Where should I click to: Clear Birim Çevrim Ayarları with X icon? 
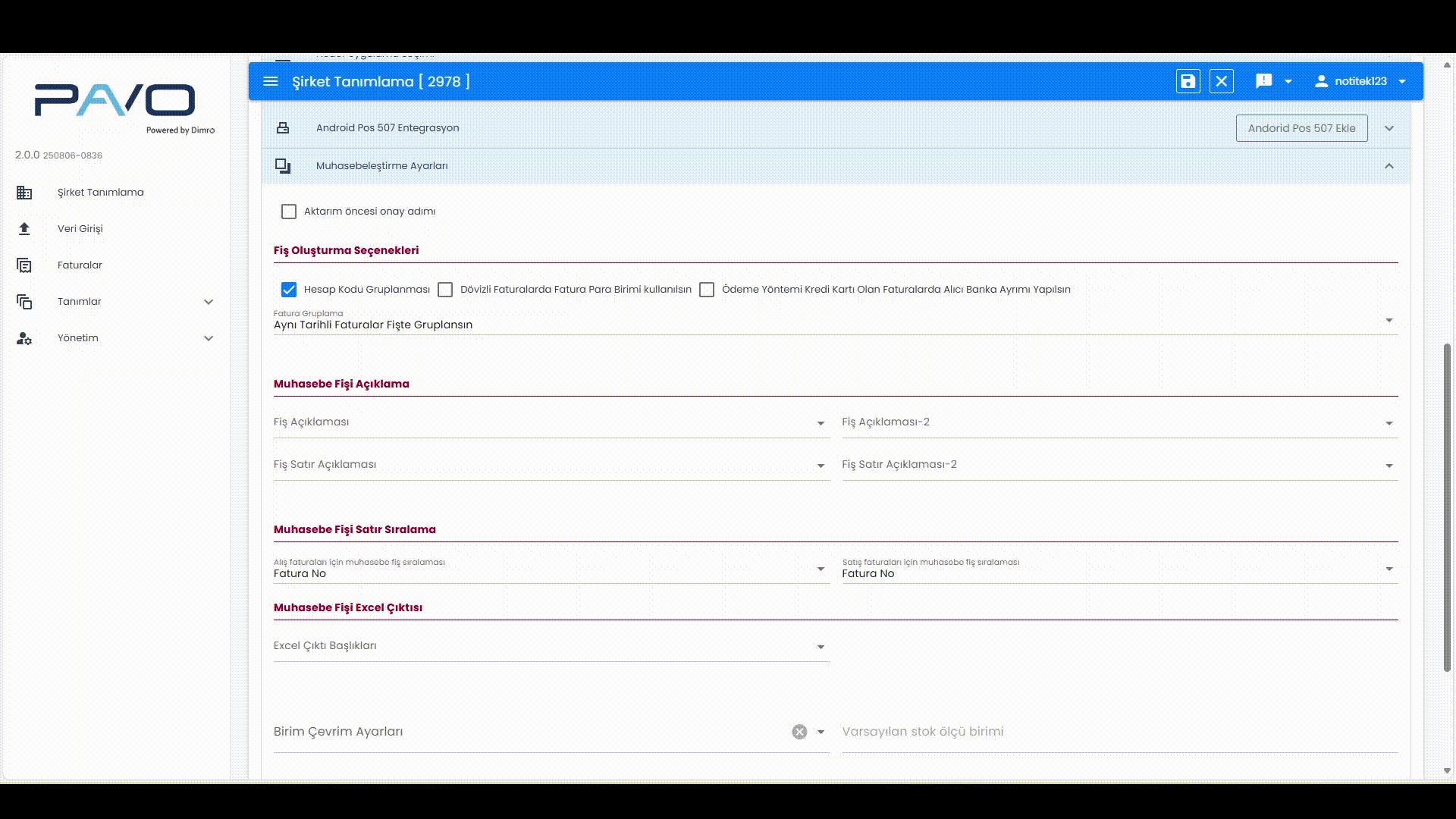[x=799, y=732]
